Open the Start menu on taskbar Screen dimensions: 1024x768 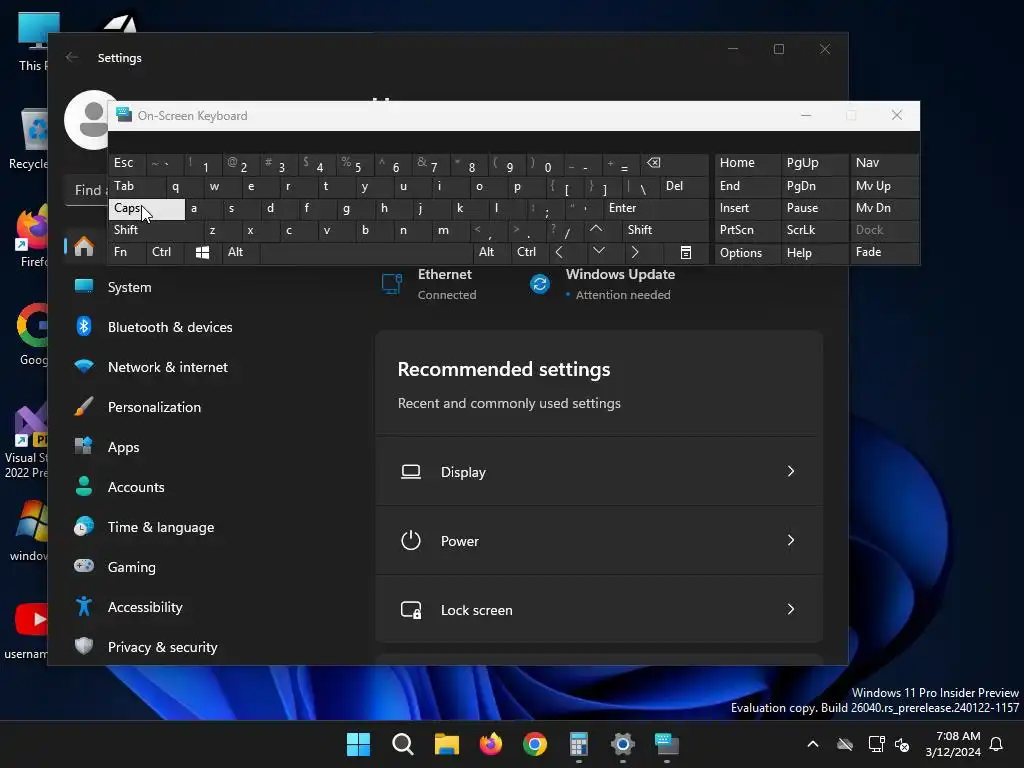[358, 744]
